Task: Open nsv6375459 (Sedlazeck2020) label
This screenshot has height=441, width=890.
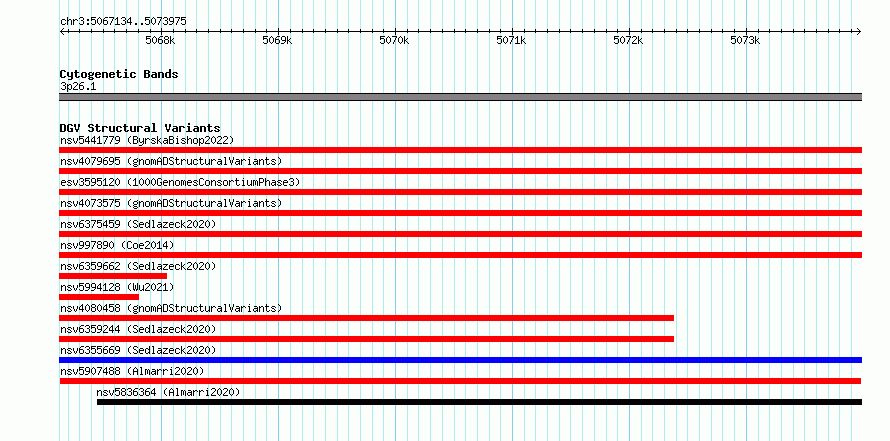Action: (x=138, y=224)
